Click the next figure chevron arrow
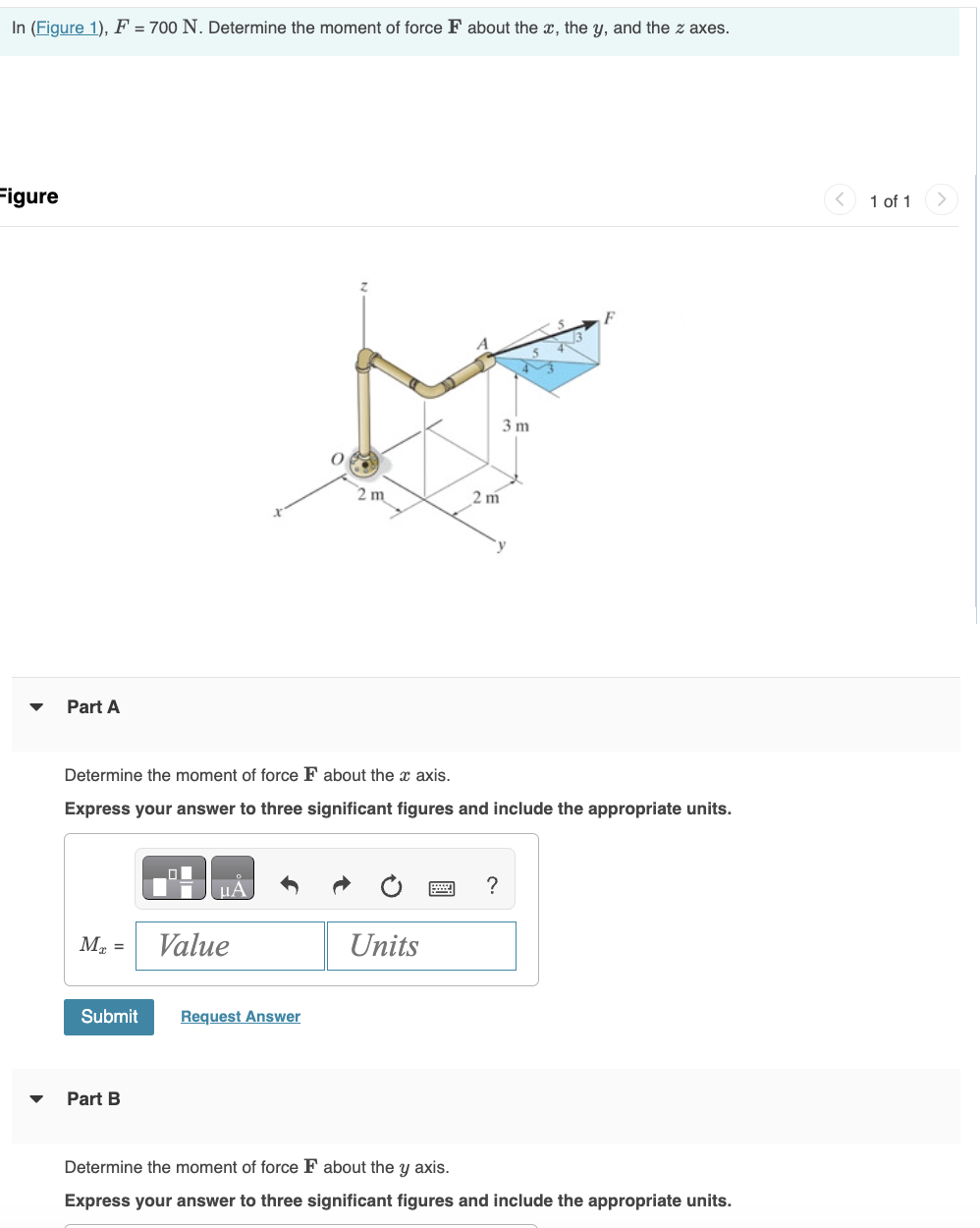The width and height of the screenshot is (980, 1228). coord(941,199)
